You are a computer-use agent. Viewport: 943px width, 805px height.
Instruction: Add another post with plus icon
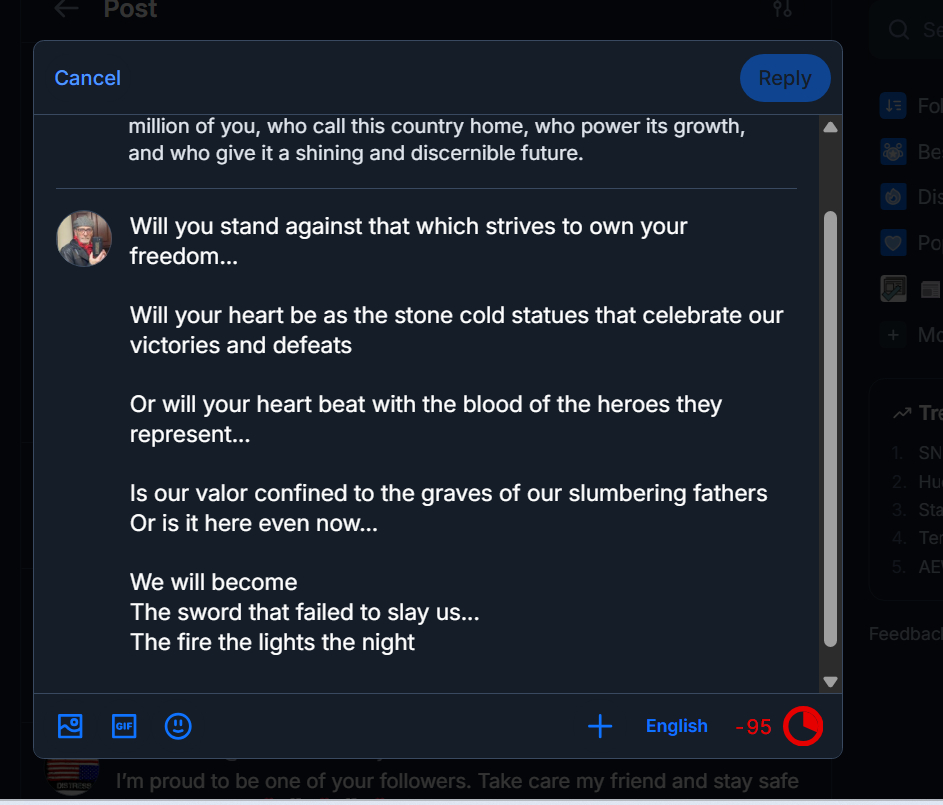pos(599,726)
